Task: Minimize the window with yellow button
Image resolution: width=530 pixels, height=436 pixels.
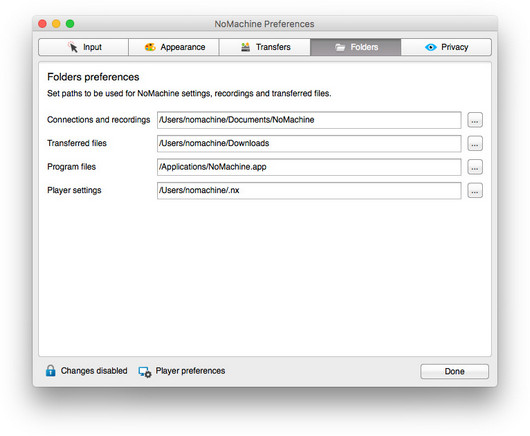Action: pyautogui.click(x=56, y=24)
